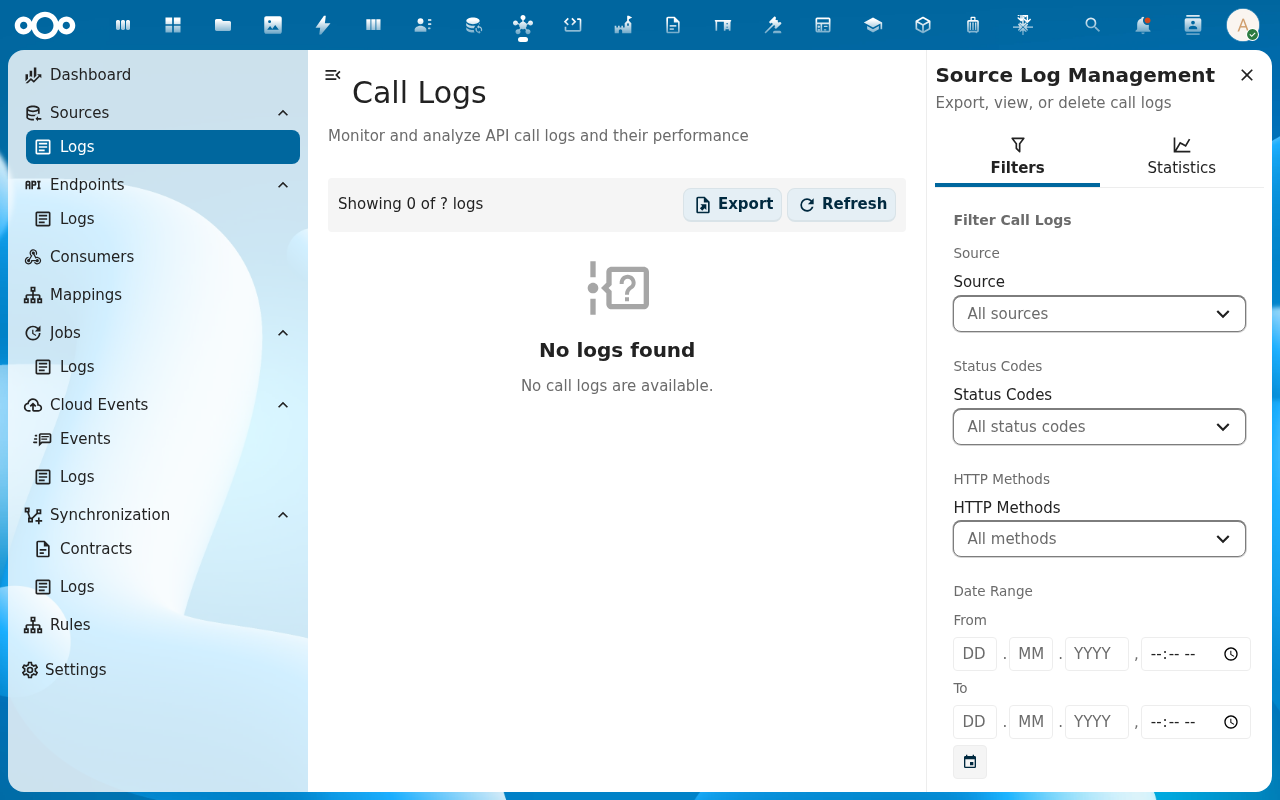Image resolution: width=1280 pixels, height=800 pixels.
Task: Open the Files folder icon in top bar
Action: pyautogui.click(x=223, y=25)
